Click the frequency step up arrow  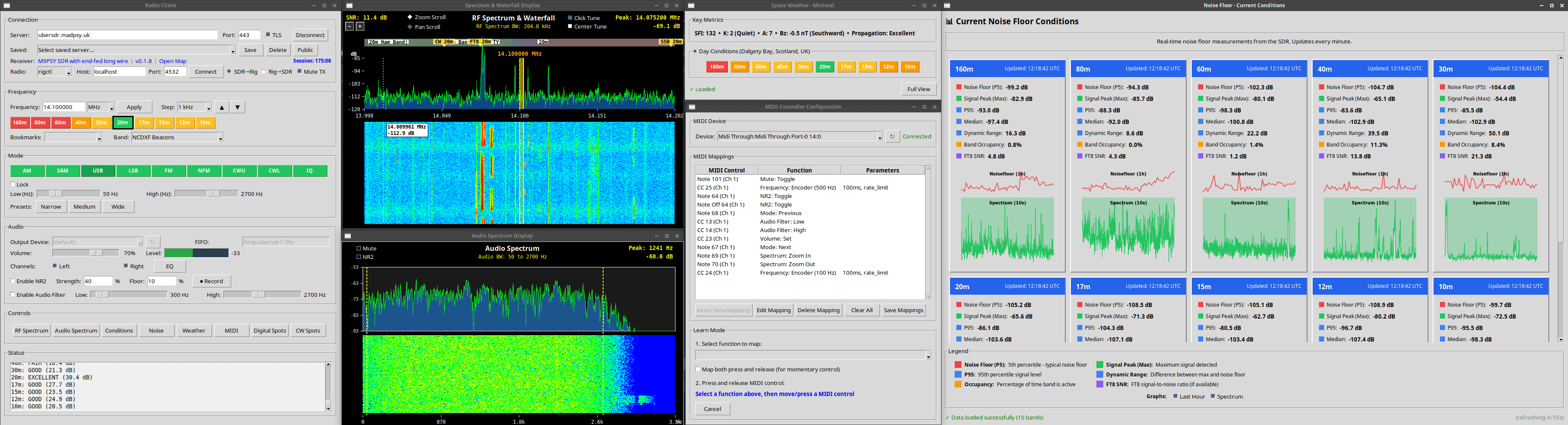[x=222, y=107]
